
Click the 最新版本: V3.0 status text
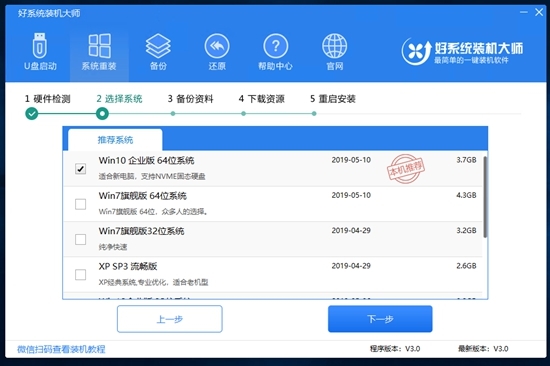[x=483, y=349]
